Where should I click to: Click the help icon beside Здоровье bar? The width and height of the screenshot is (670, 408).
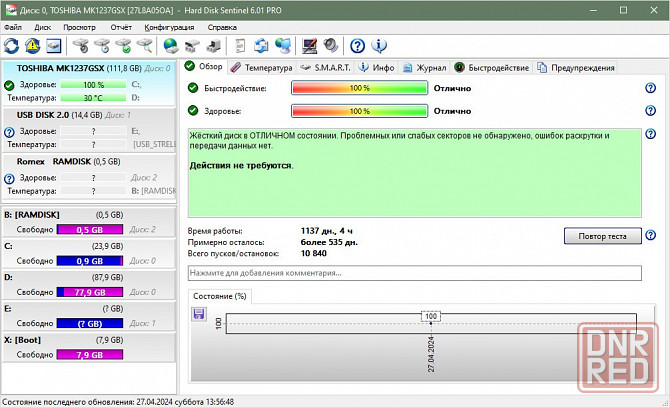pyautogui.click(x=650, y=111)
